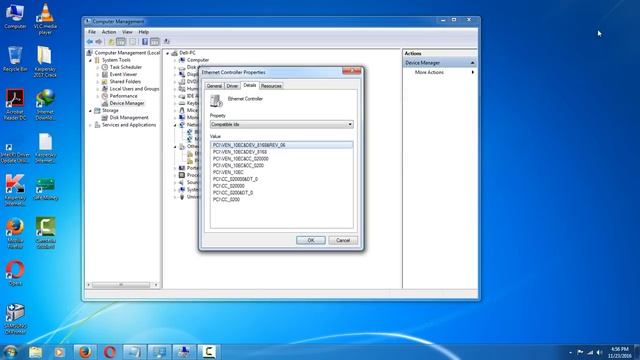Screen dimensions: 640x360
Task: Click the Forward arrow in Computer Management toolbar
Action: pyautogui.click(x=98, y=42)
